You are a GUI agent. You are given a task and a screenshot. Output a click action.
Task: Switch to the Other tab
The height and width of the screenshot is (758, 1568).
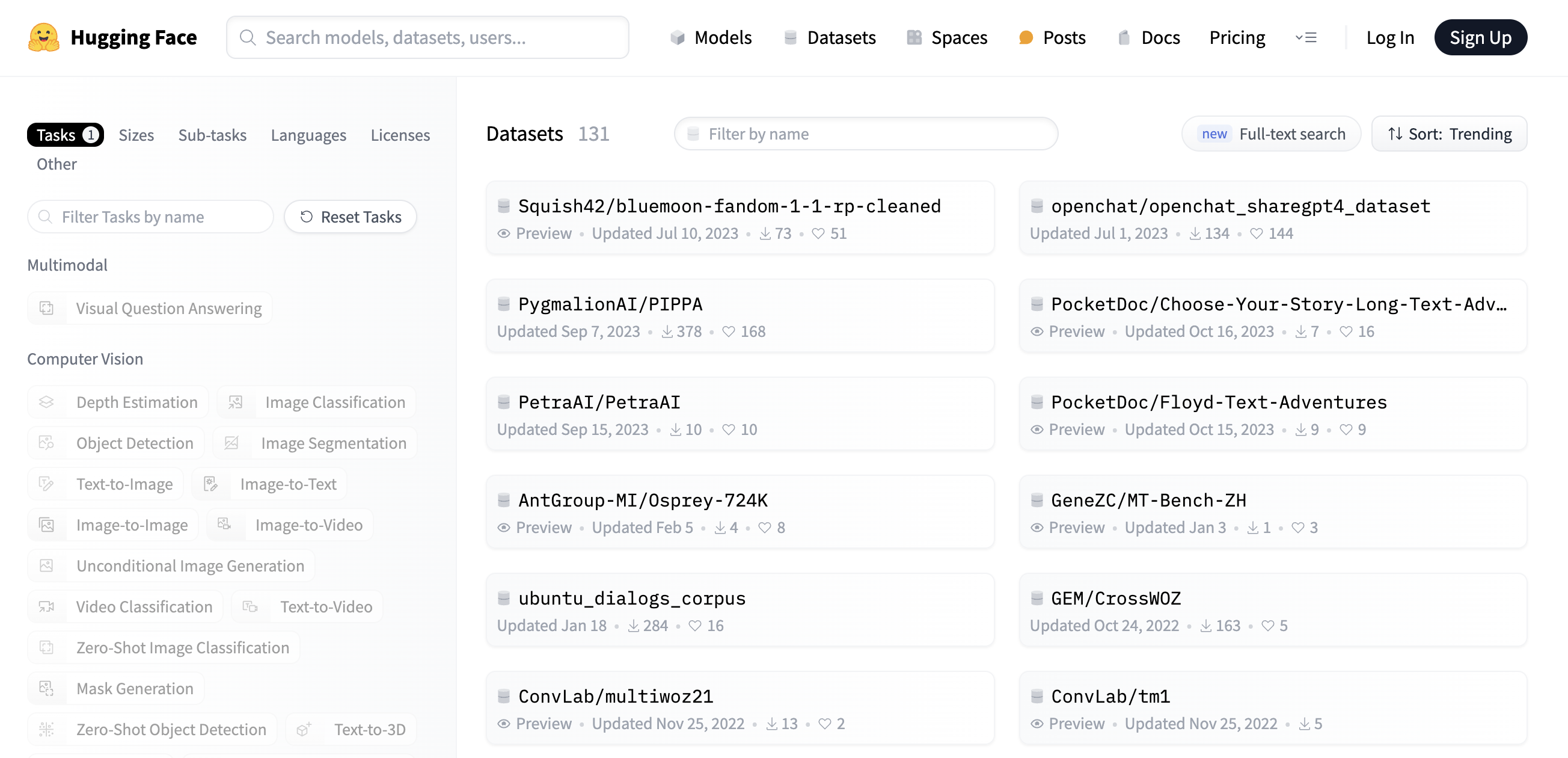pos(57,164)
